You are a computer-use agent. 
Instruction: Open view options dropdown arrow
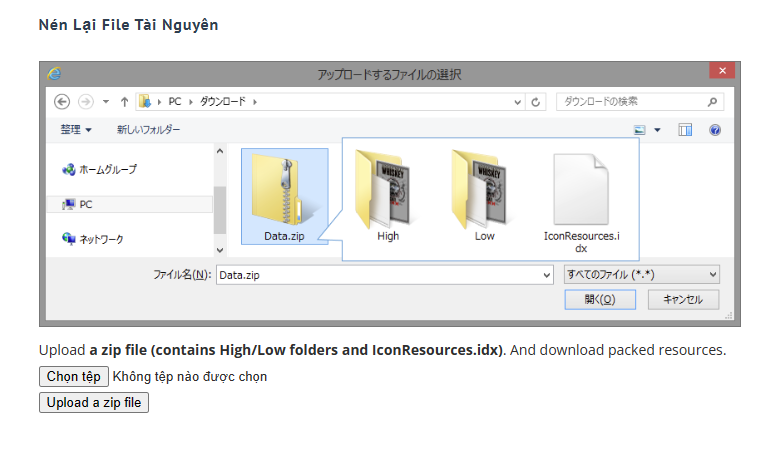(x=657, y=130)
